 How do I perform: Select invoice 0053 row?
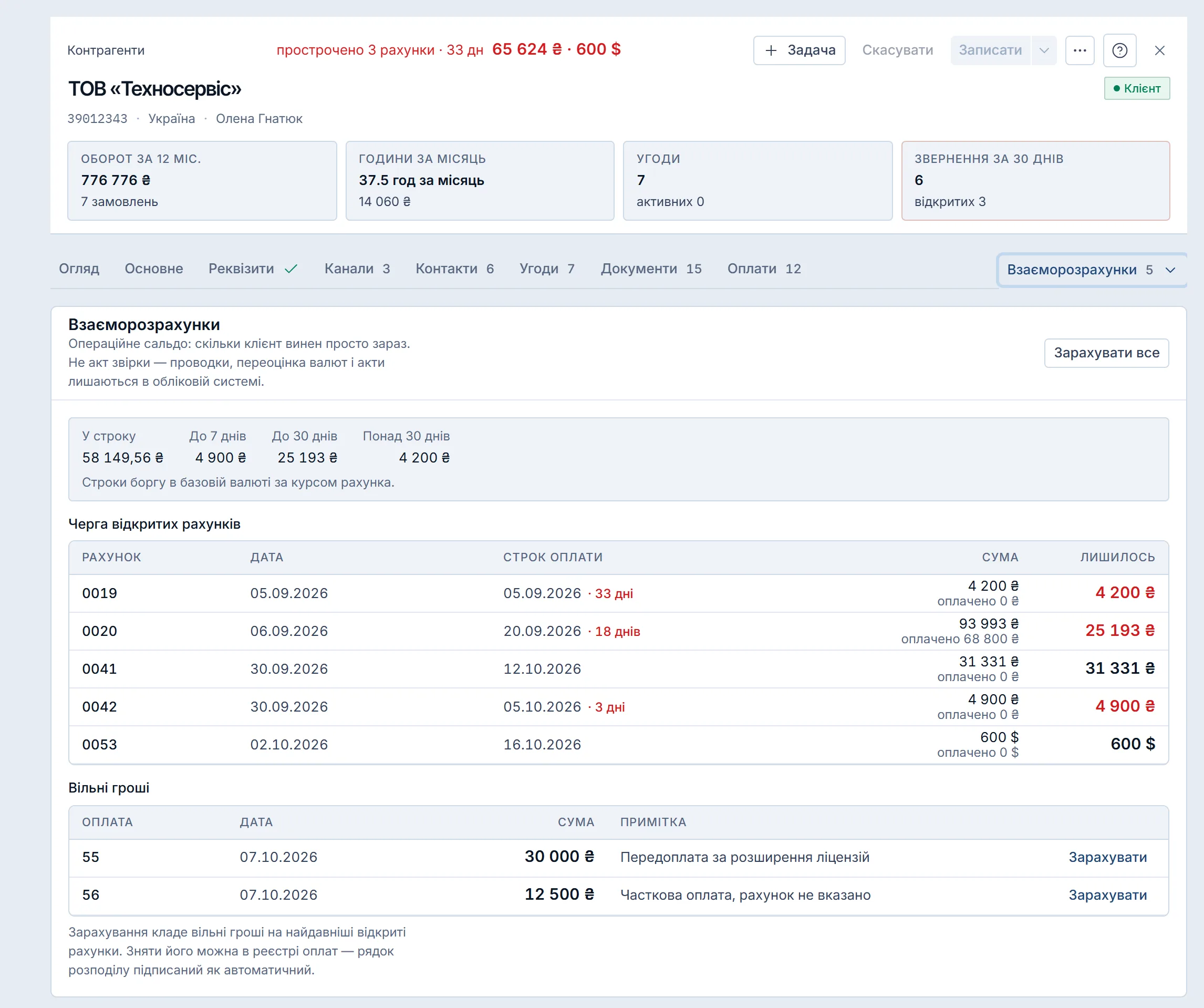point(619,745)
